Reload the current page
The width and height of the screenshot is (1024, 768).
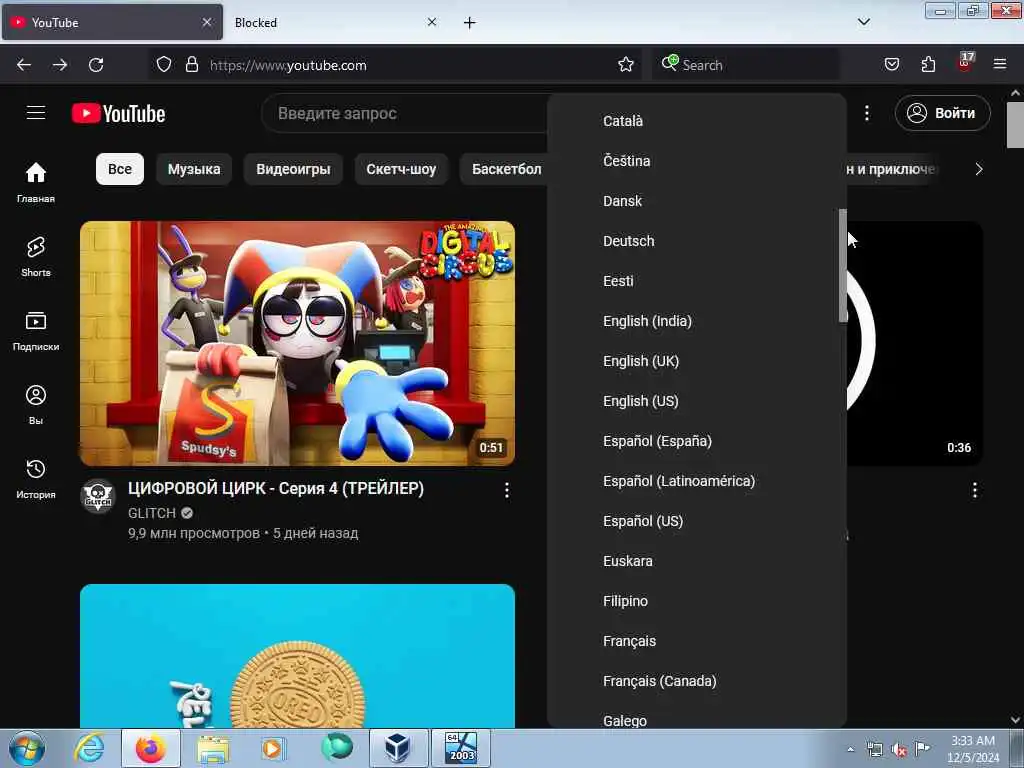pyautogui.click(x=96, y=65)
